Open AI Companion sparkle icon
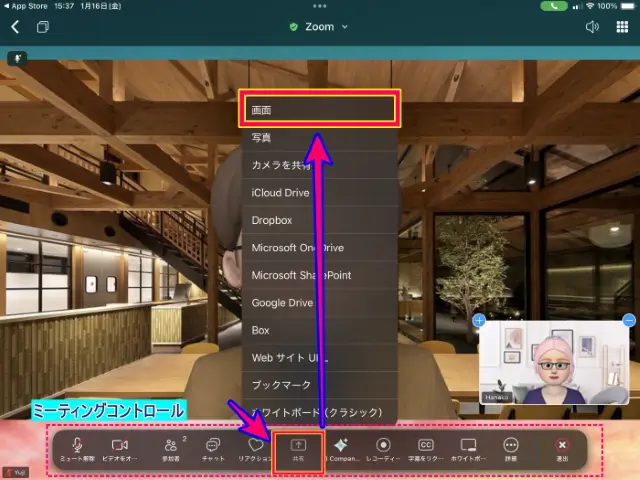Screen dimensions: 640x480 pyautogui.click(x=342, y=449)
